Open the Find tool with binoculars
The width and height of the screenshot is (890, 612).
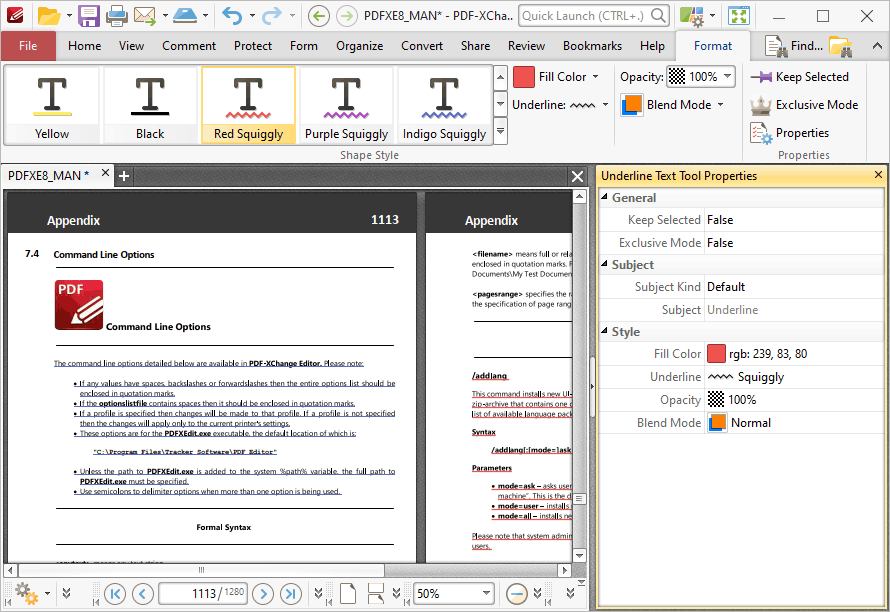(x=794, y=46)
